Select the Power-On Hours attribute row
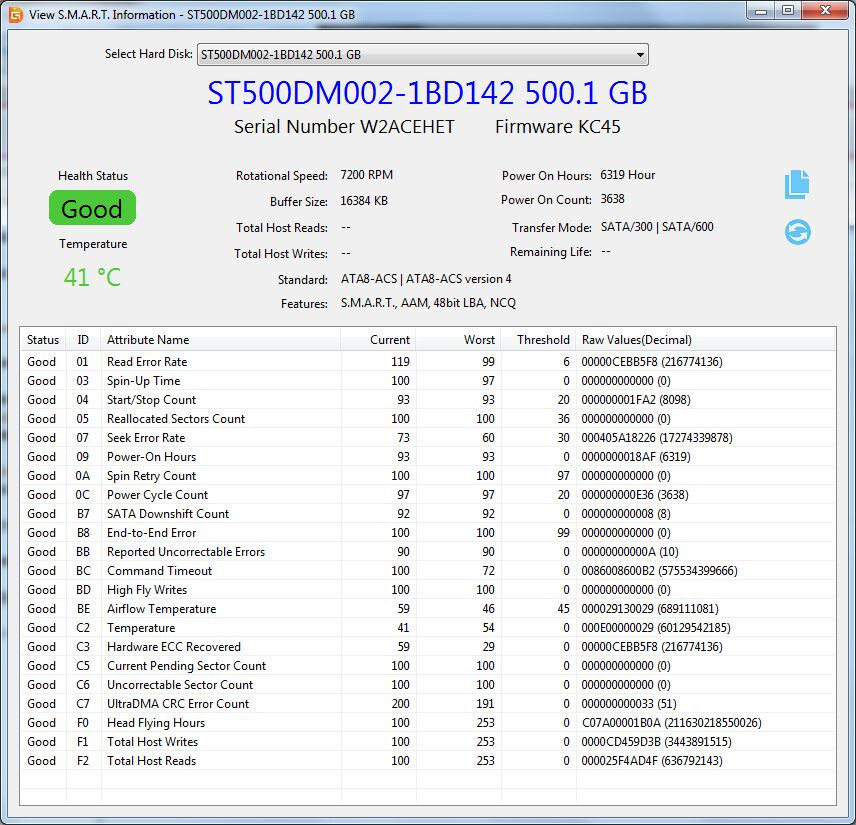 click(x=428, y=456)
